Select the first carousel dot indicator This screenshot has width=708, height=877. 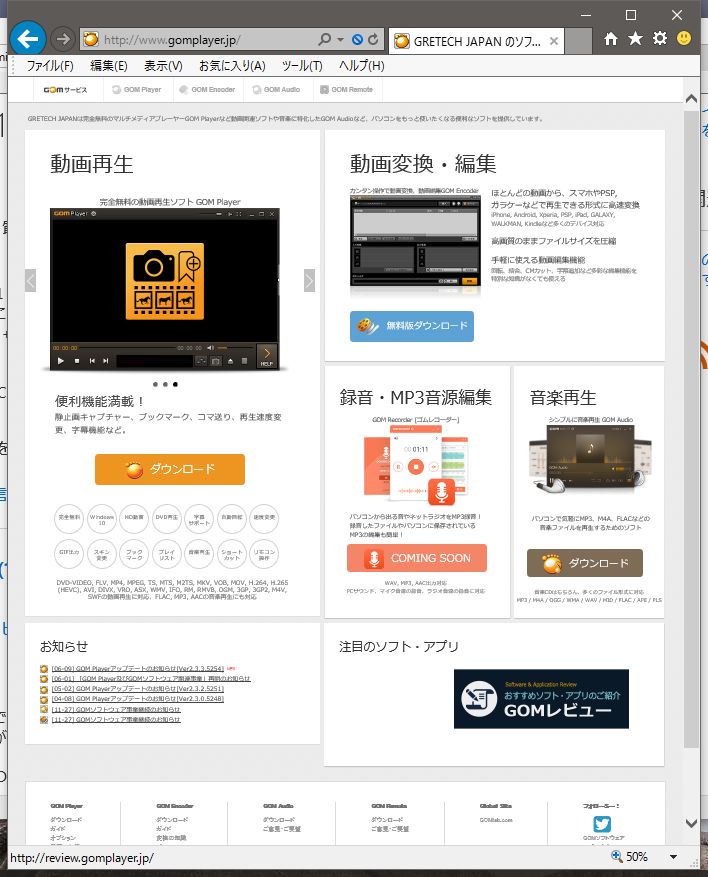pyautogui.click(x=155, y=384)
